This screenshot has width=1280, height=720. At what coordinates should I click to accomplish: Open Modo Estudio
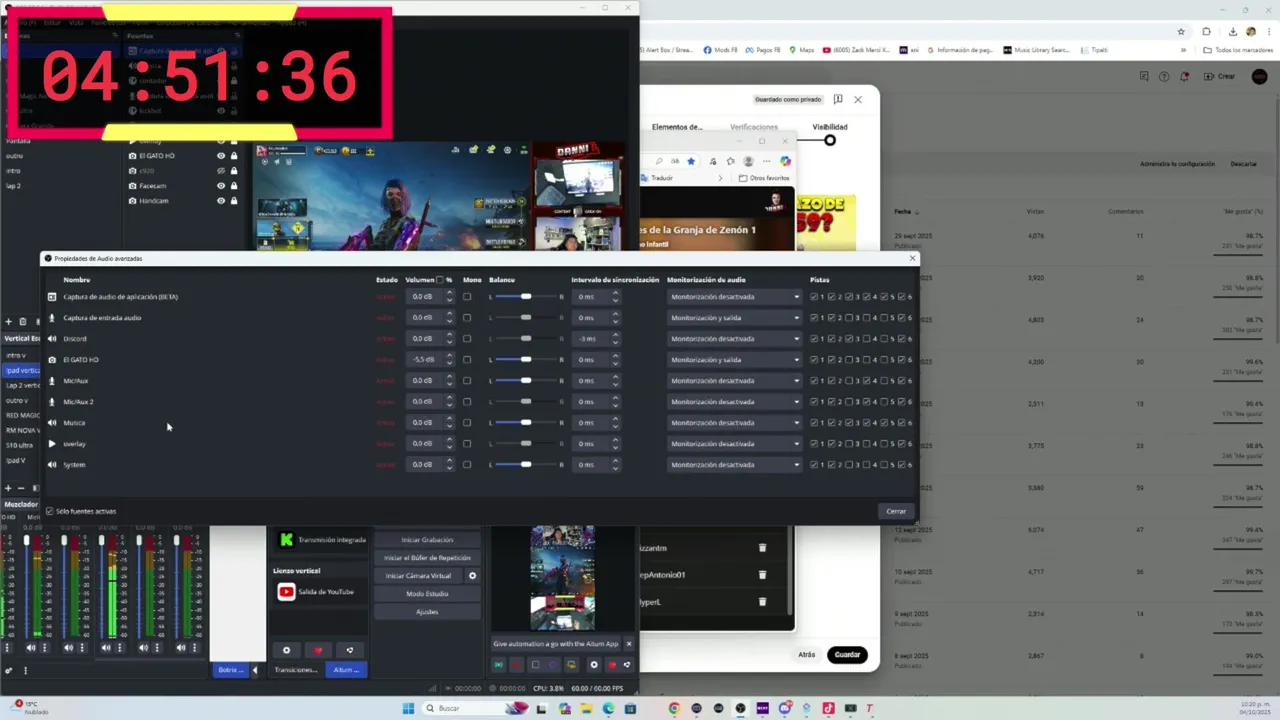[x=427, y=594]
